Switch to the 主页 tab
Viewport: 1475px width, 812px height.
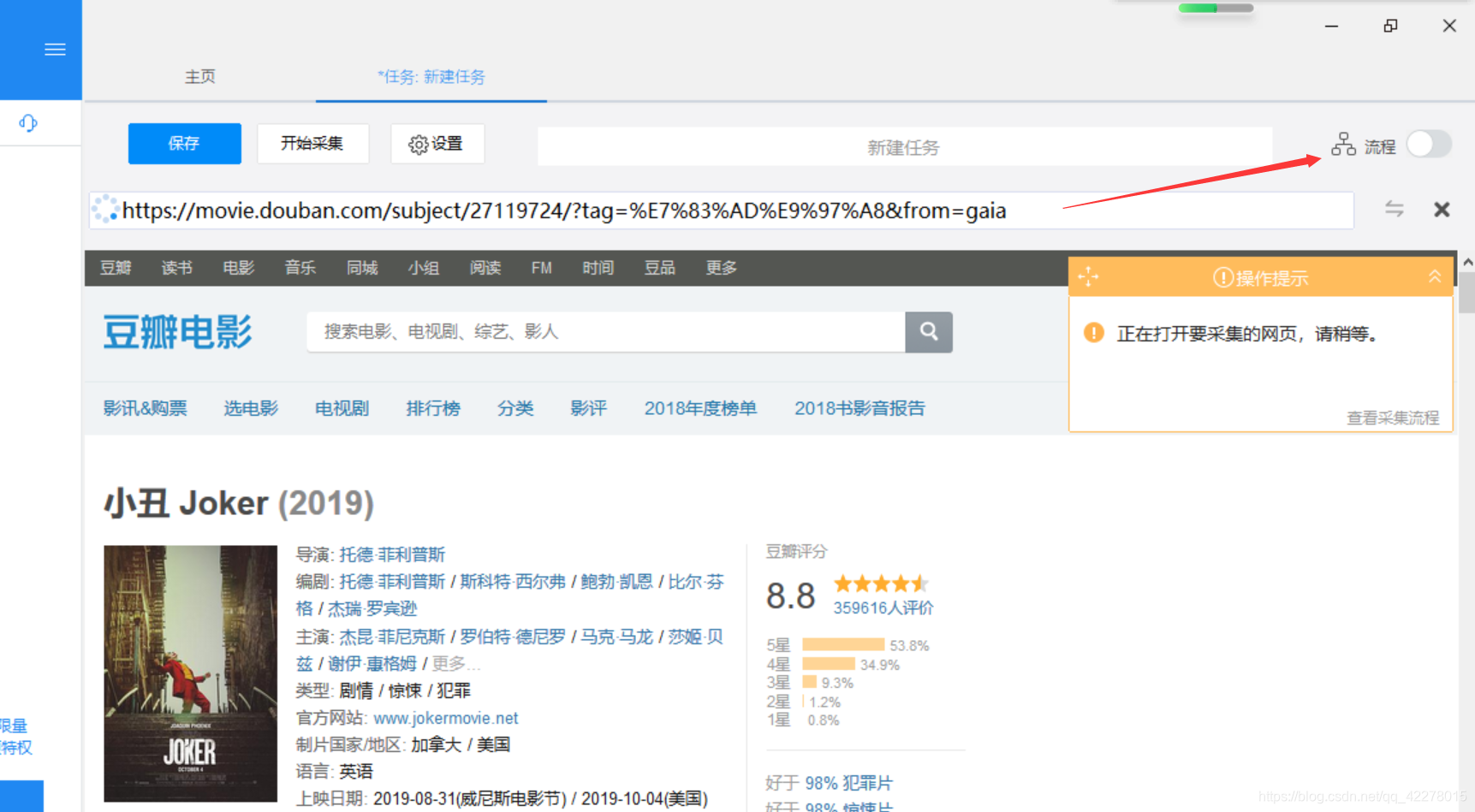coord(200,77)
